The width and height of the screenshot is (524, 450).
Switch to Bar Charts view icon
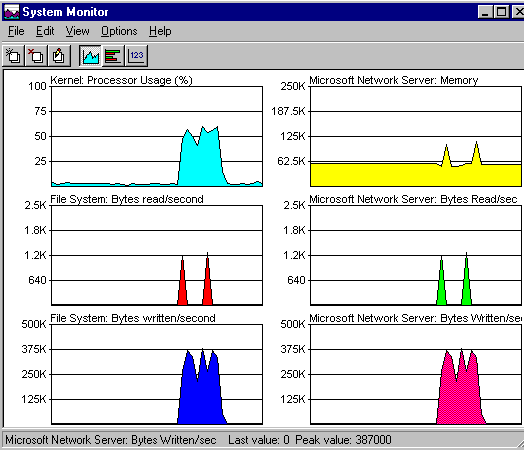click(x=113, y=55)
